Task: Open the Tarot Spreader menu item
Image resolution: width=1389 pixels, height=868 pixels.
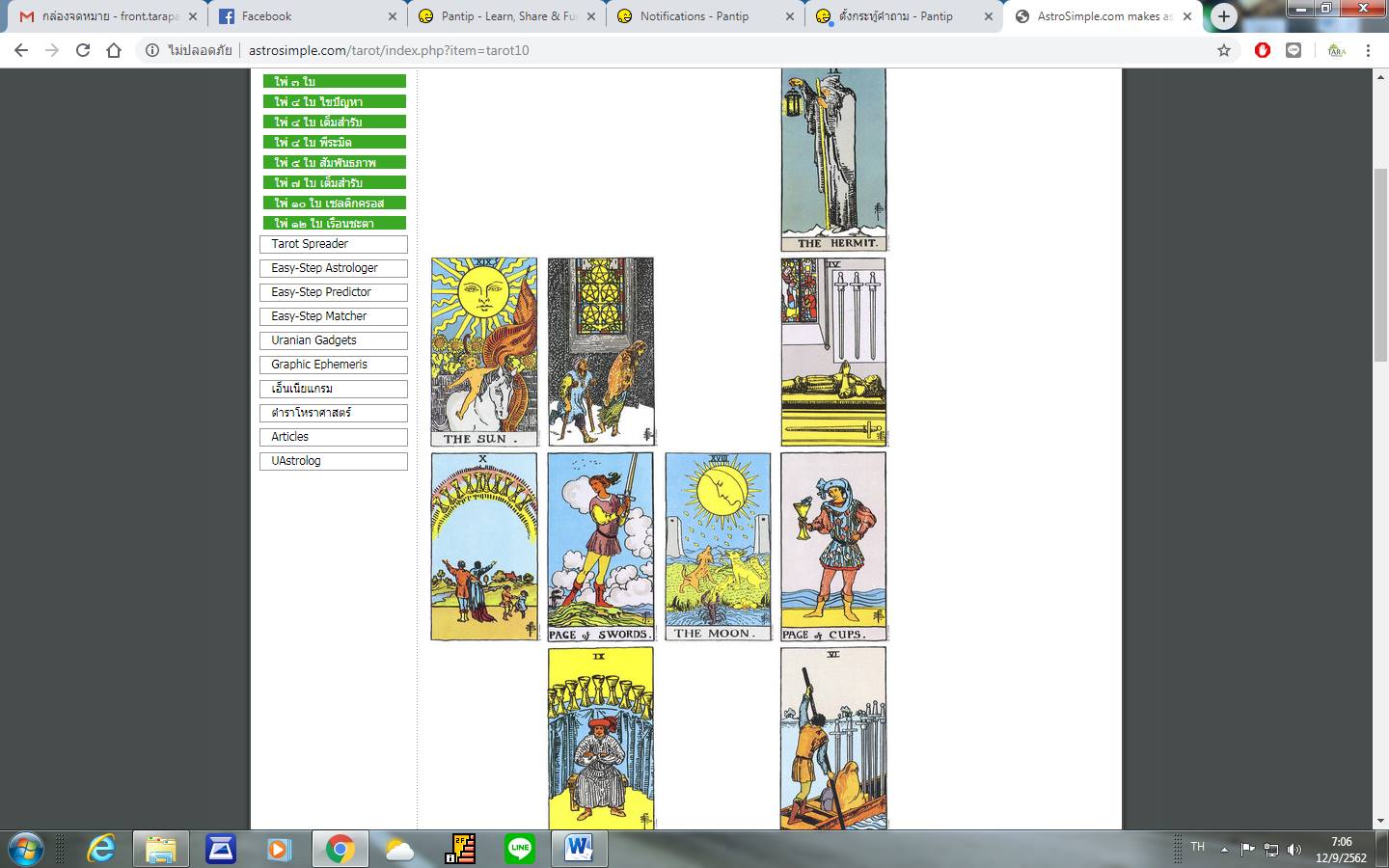Action: [334, 244]
